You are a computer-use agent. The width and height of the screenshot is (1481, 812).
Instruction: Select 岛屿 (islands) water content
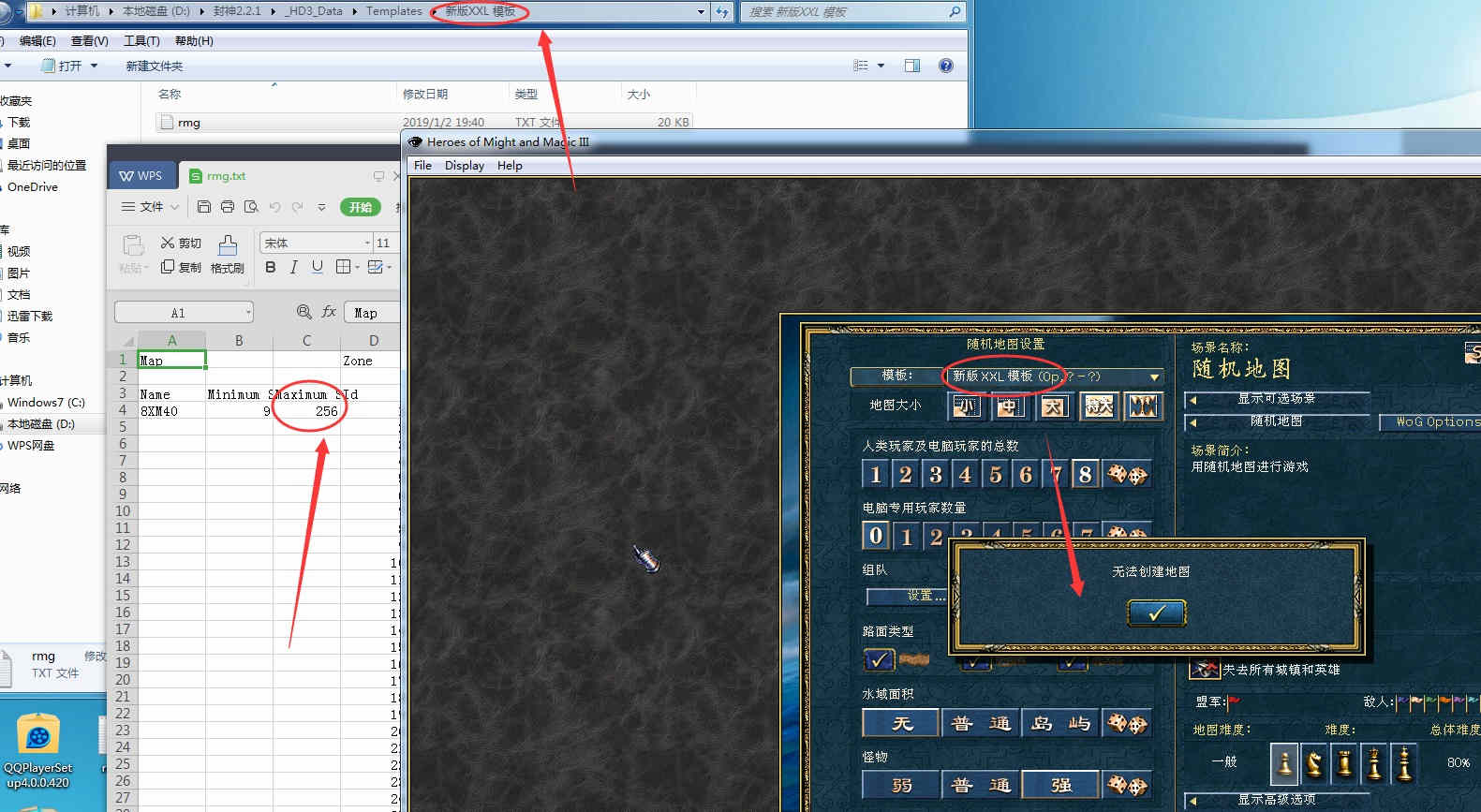click(x=1060, y=723)
